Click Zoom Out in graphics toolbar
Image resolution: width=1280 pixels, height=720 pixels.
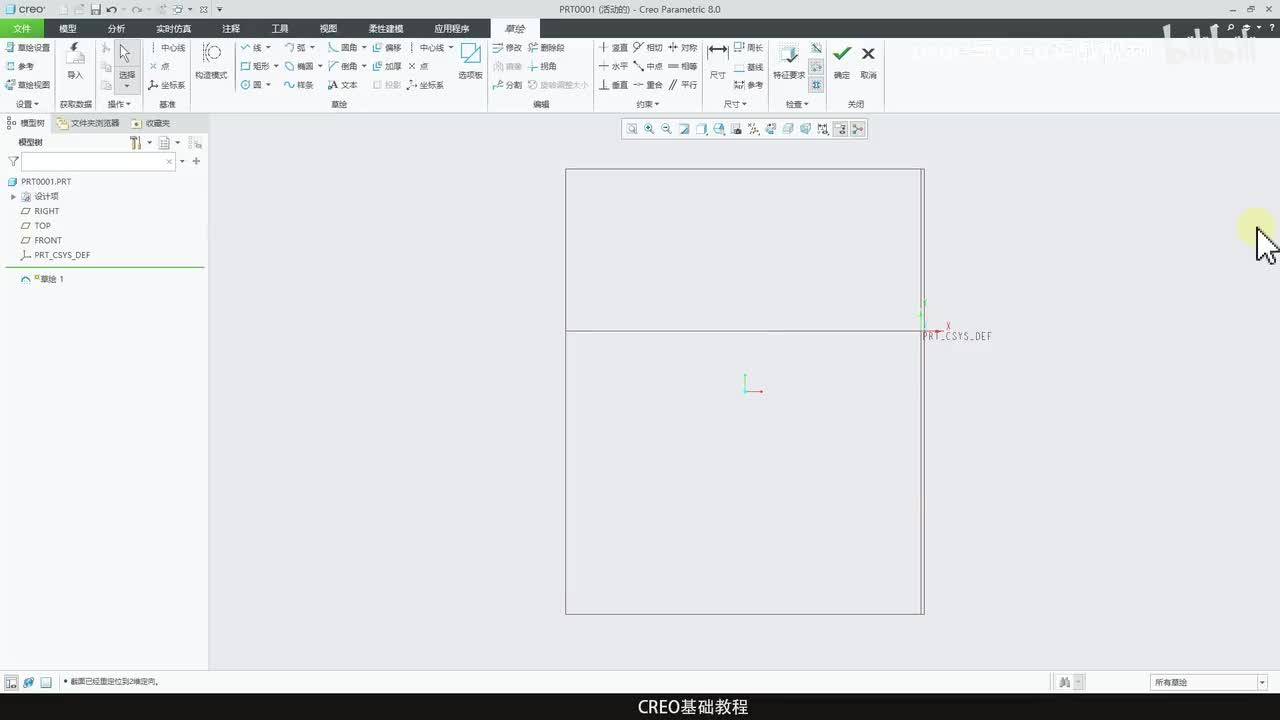tap(666, 129)
